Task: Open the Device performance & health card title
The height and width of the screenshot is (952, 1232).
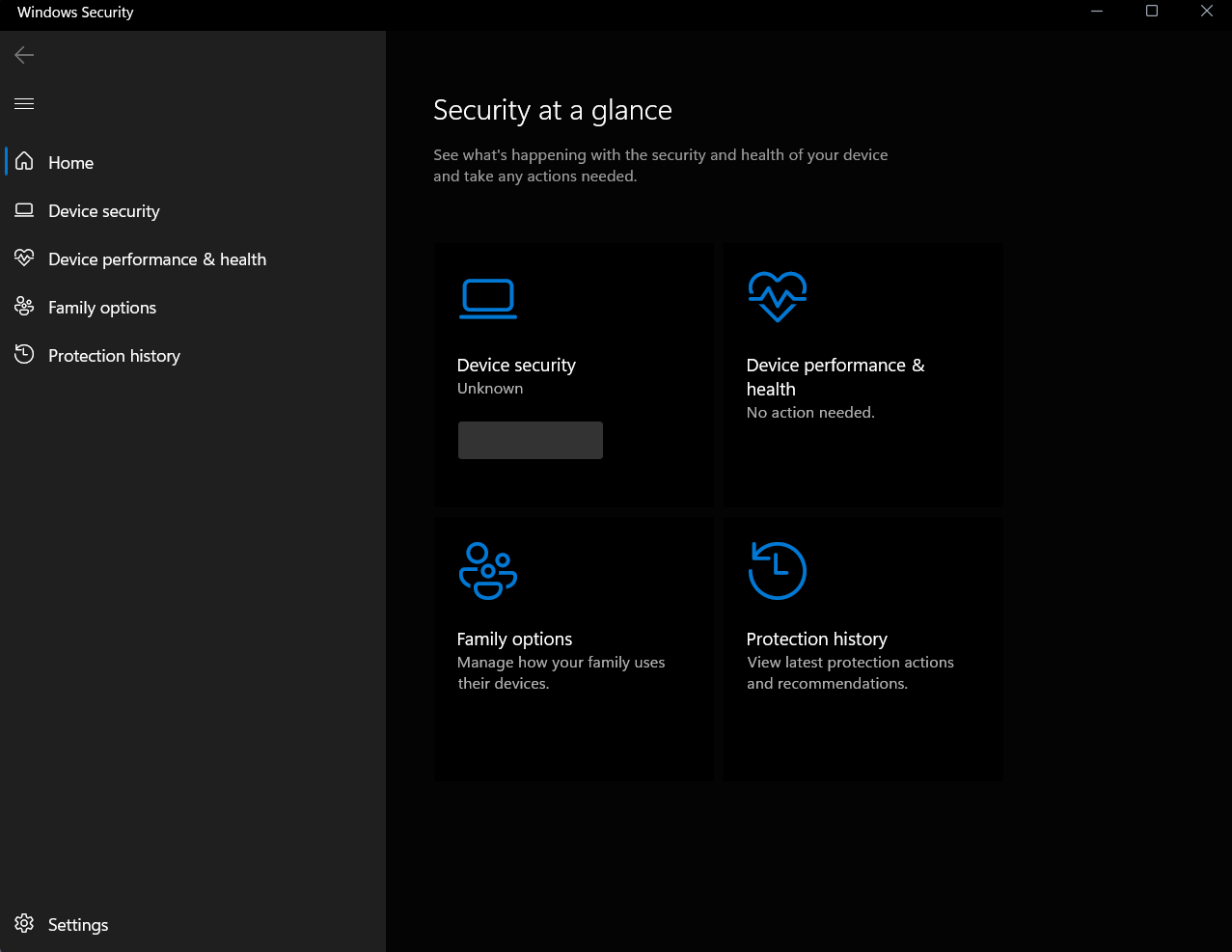Action: click(x=835, y=377)
